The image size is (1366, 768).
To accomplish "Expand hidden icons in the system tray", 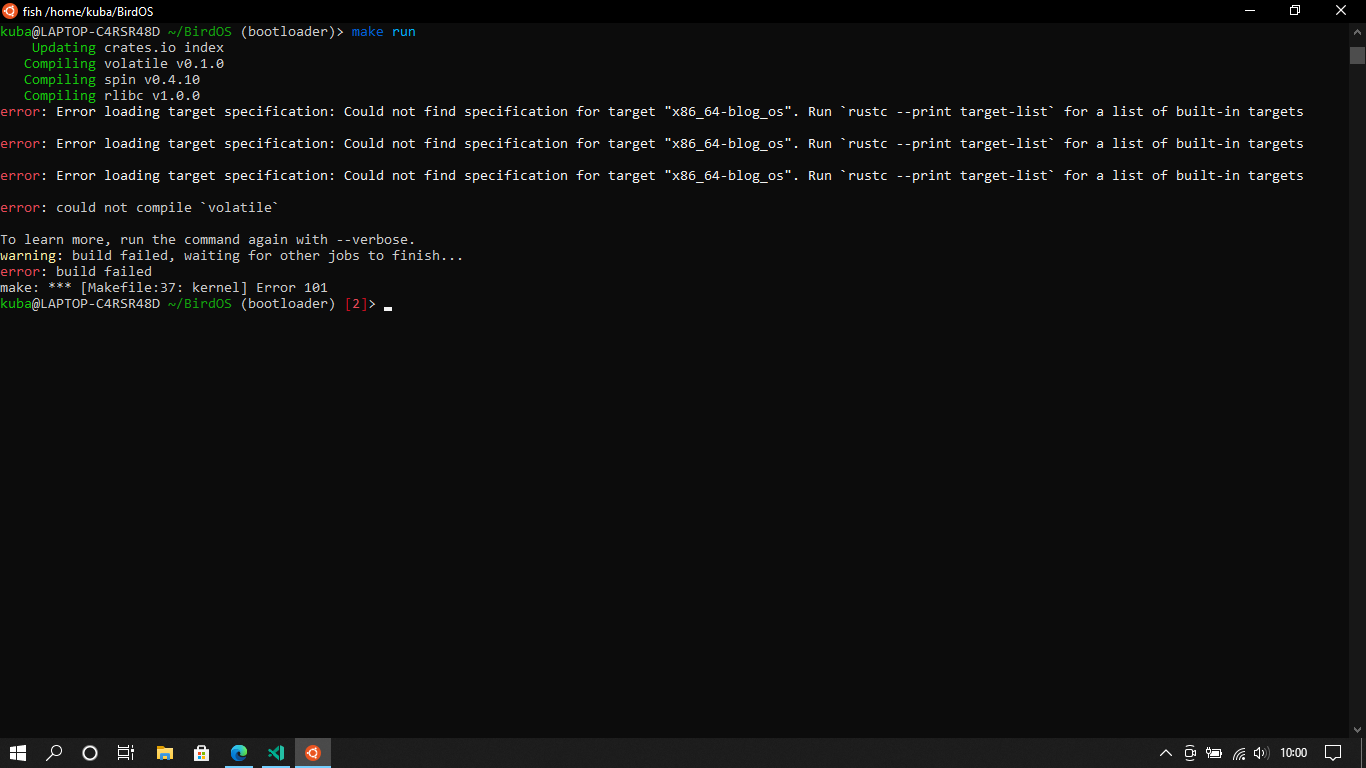I will 1165,753.
